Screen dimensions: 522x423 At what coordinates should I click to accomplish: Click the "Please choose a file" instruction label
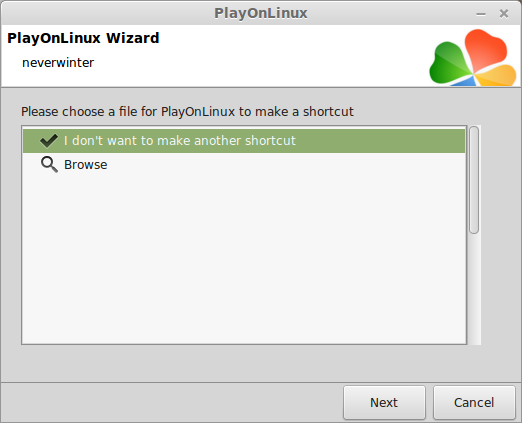pos(187,112)
